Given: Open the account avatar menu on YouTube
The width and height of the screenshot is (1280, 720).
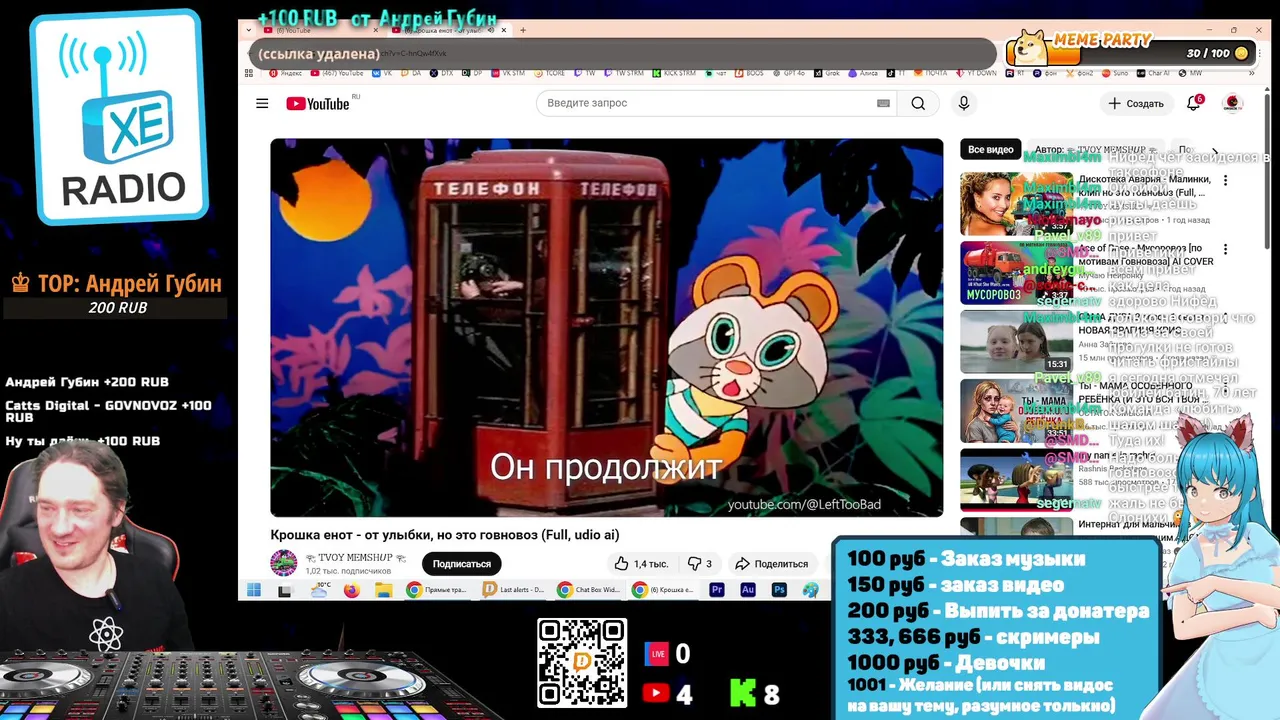Looking at the screenshot, I should [x=1233, y=103].
